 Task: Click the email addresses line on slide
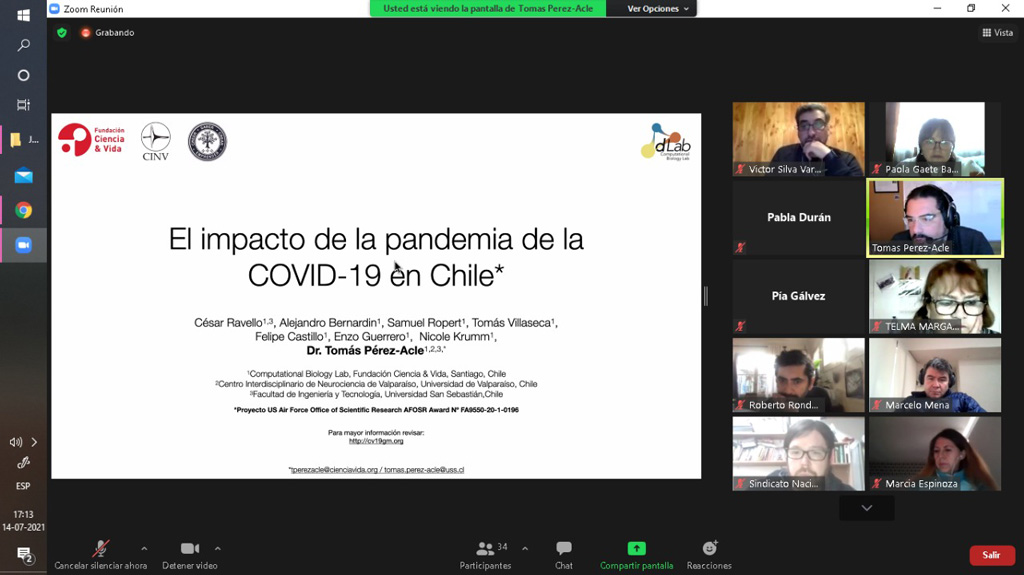376,470
